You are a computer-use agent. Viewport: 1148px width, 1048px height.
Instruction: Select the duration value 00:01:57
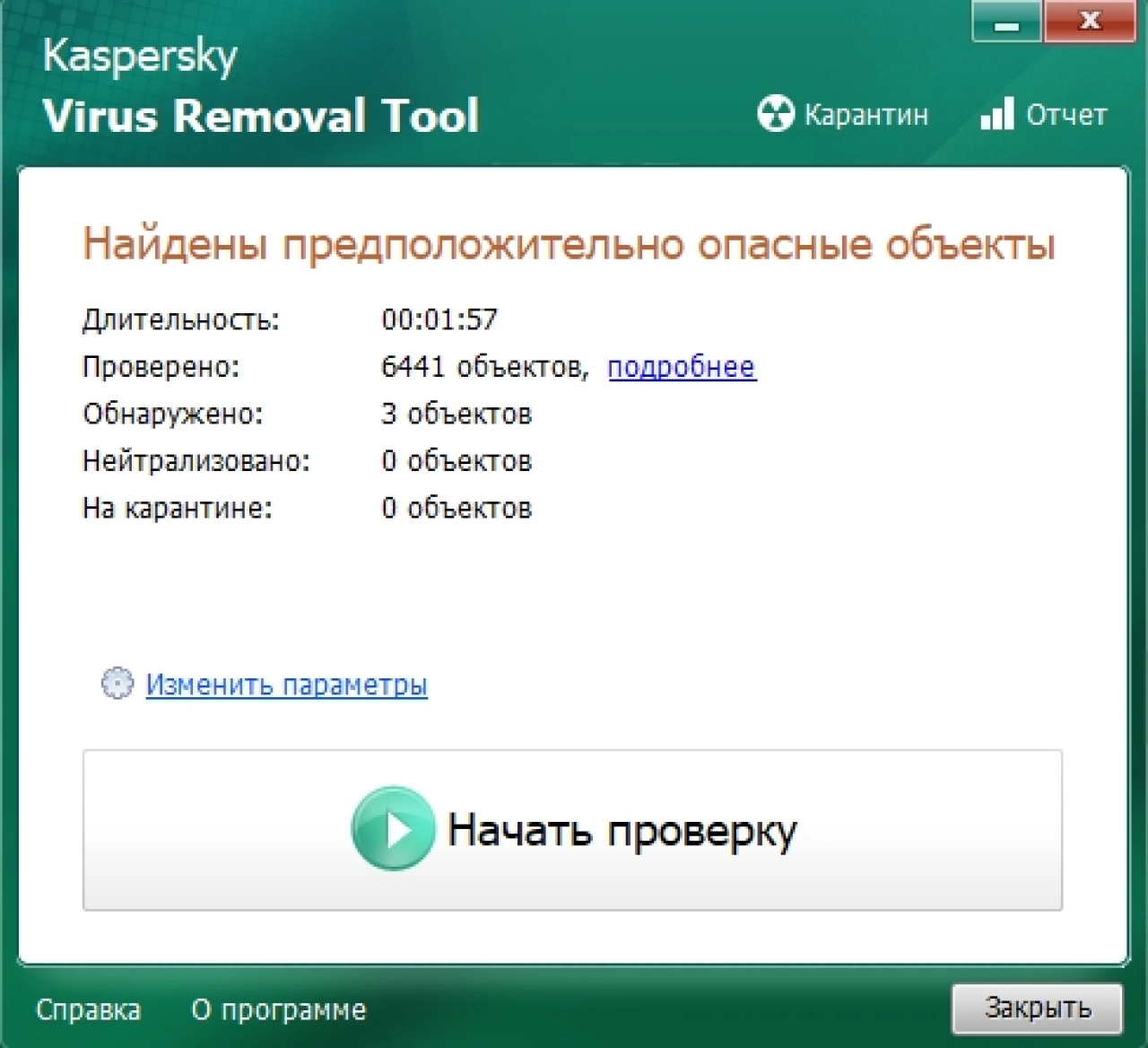(439, 319)
